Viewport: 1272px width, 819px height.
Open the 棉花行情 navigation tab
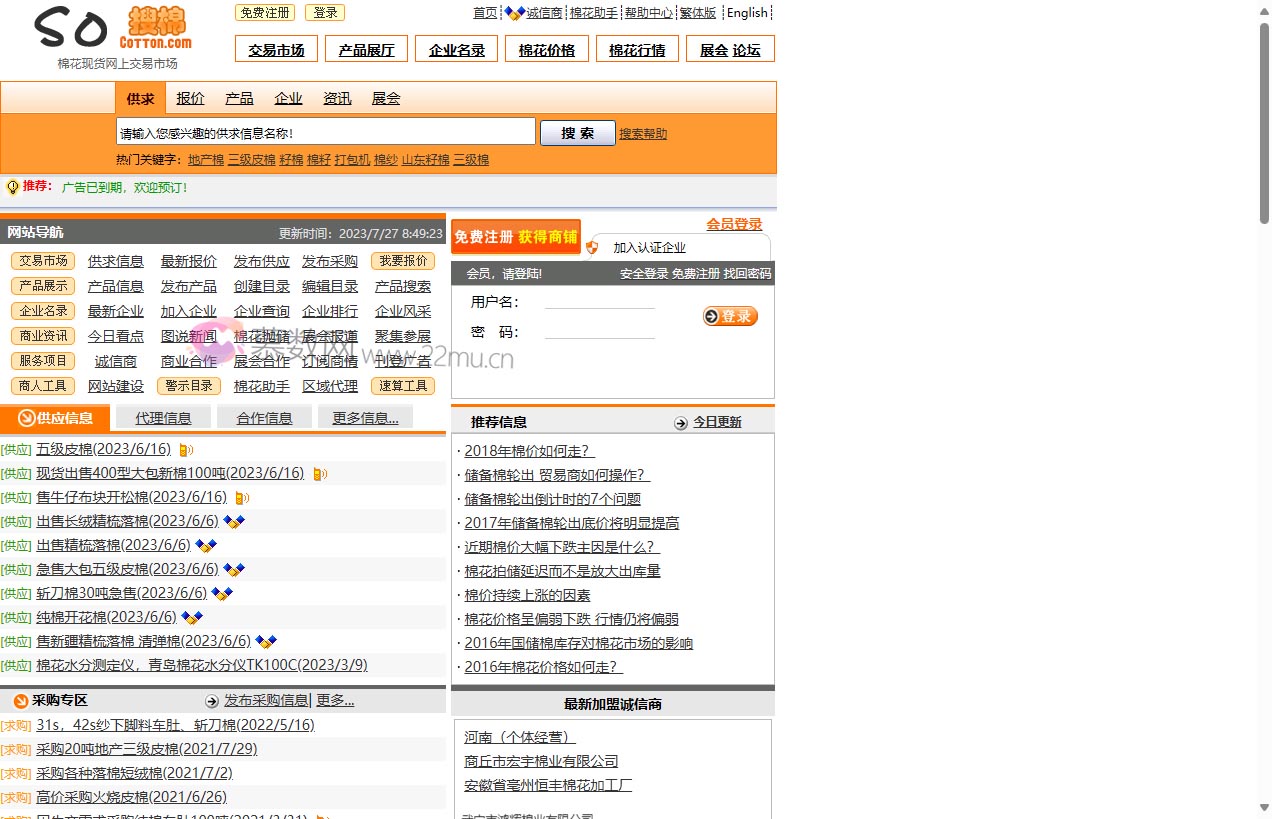click(637, 47)
